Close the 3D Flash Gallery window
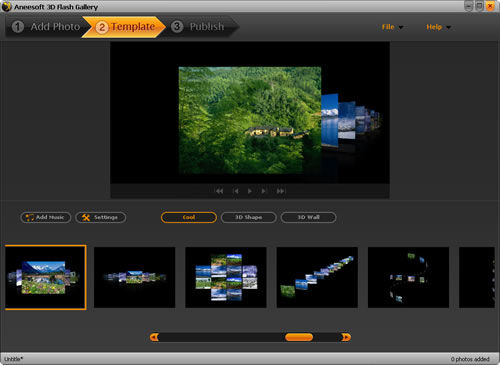The image size is (500, 365). (490, 6)
